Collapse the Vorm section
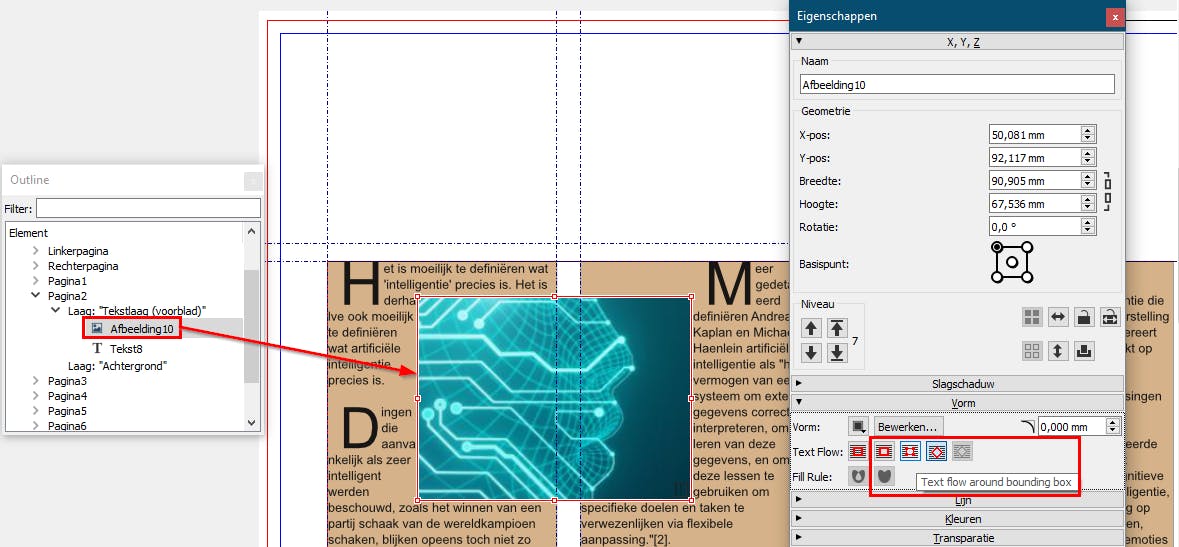The height and width of the screenshot is (547, 1179). 957,403
